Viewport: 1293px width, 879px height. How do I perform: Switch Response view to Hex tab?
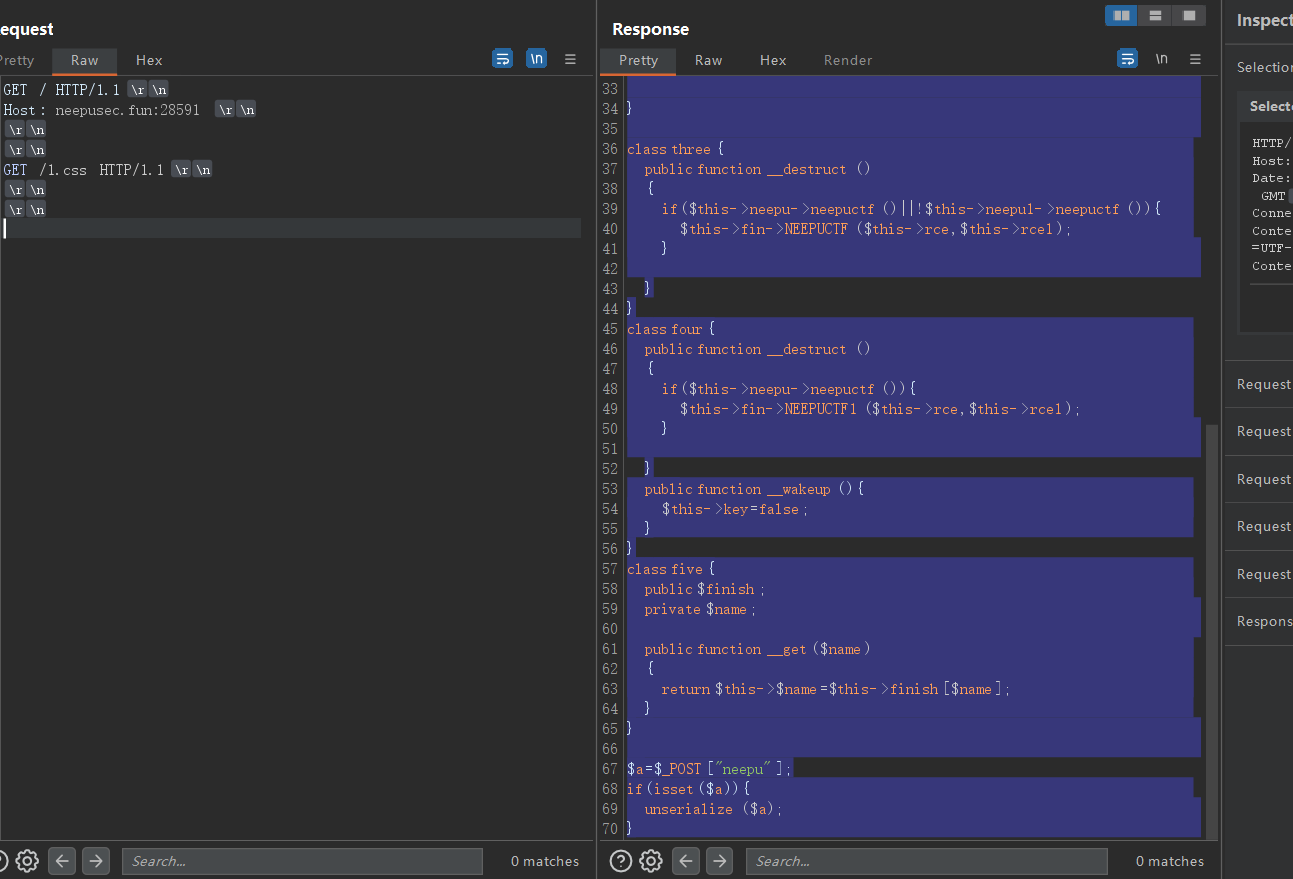click(773, 60)
